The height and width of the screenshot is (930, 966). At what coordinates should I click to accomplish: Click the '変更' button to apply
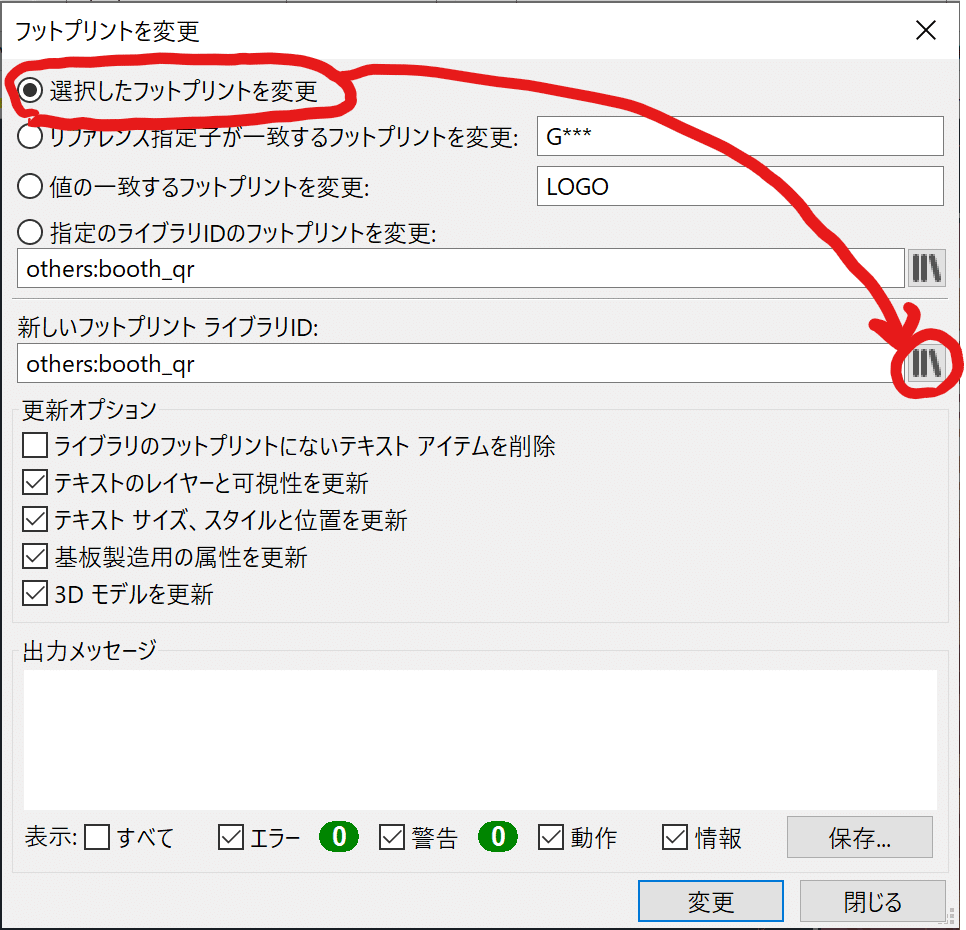[710, 901]
